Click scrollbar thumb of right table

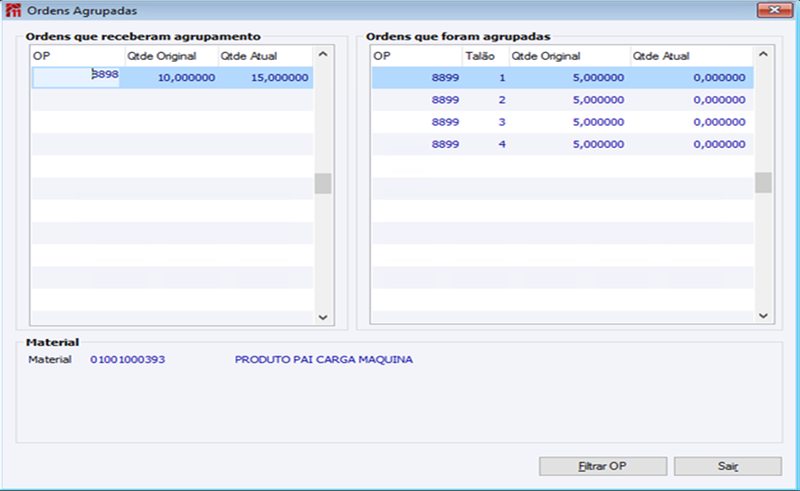coord(763,183)
